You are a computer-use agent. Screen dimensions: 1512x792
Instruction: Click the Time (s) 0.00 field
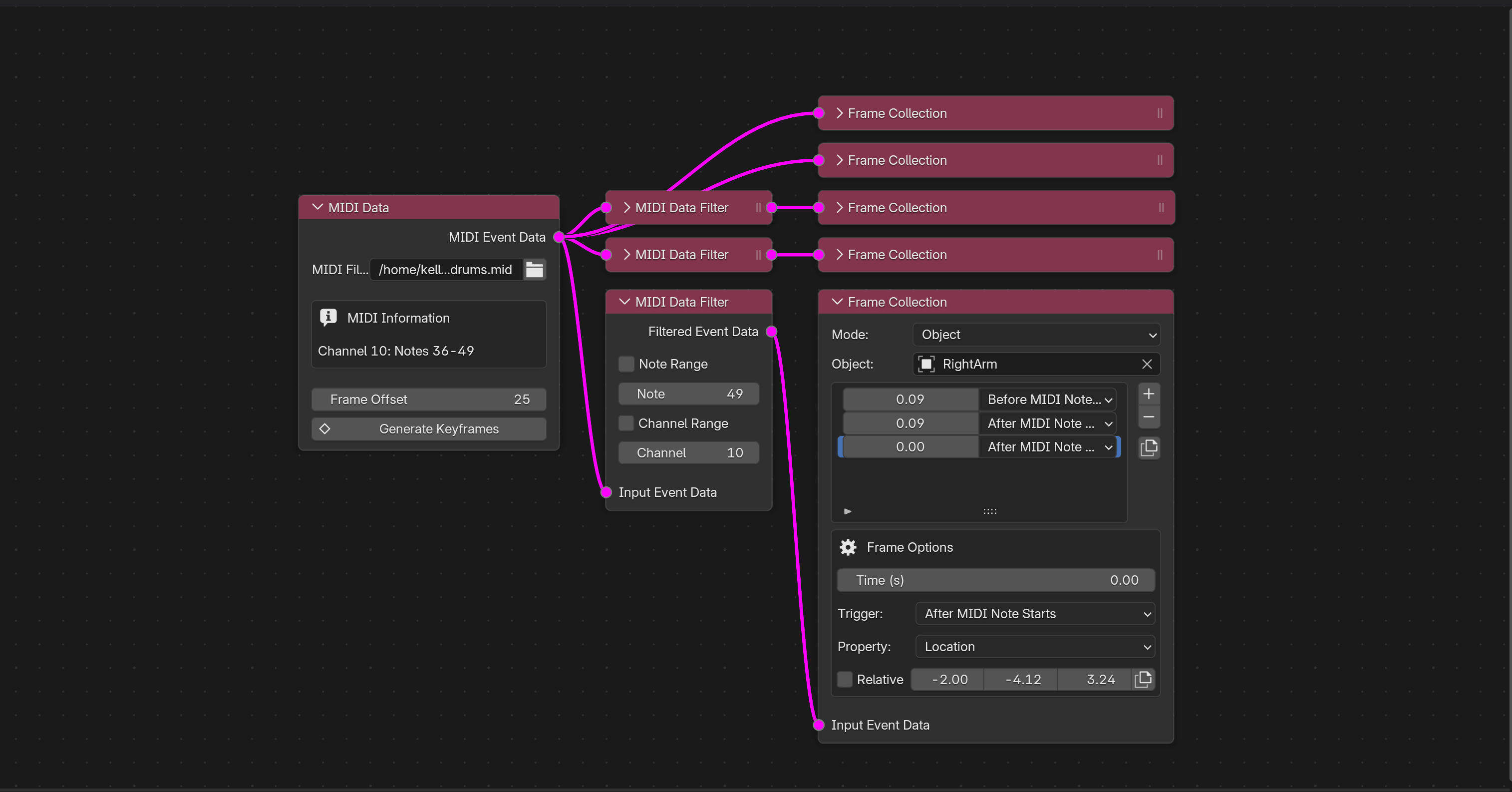pyautogui.click(x=995, y=580)
